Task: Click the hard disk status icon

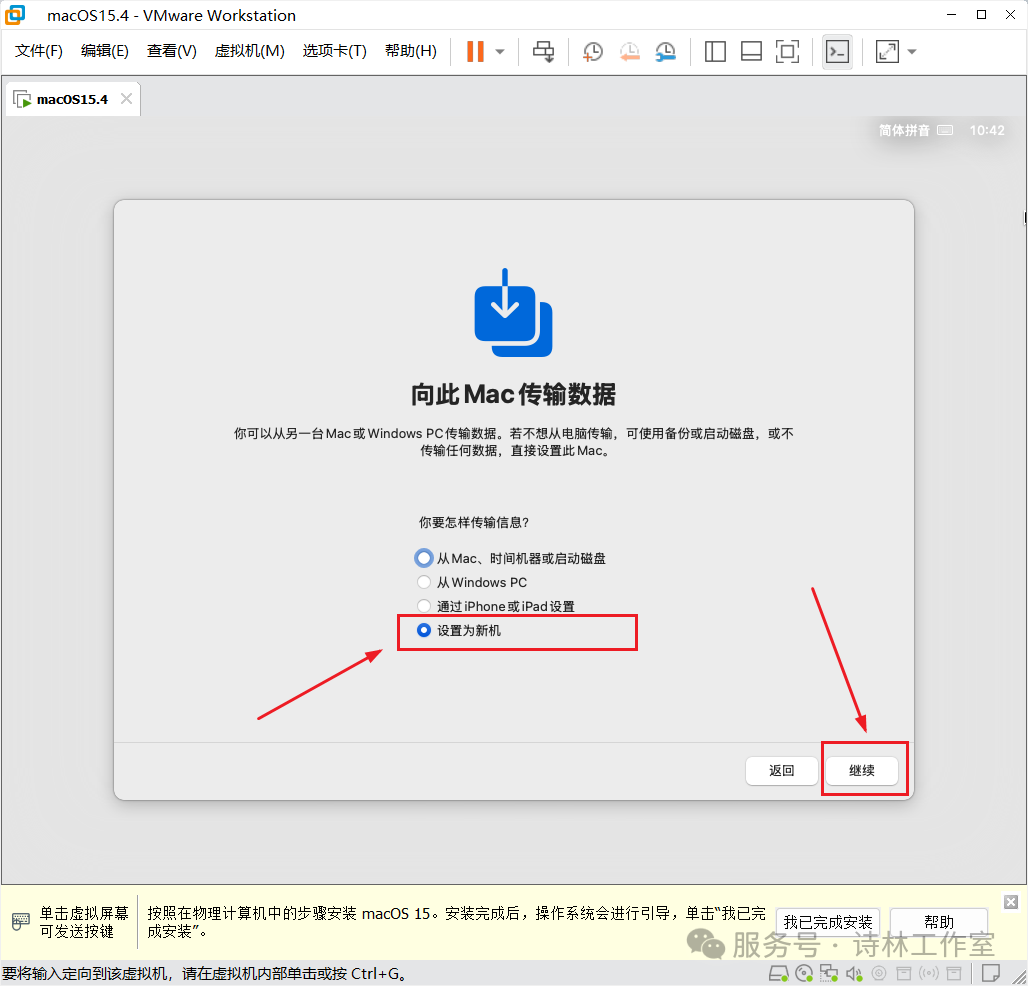Action: tap(779, 974)
